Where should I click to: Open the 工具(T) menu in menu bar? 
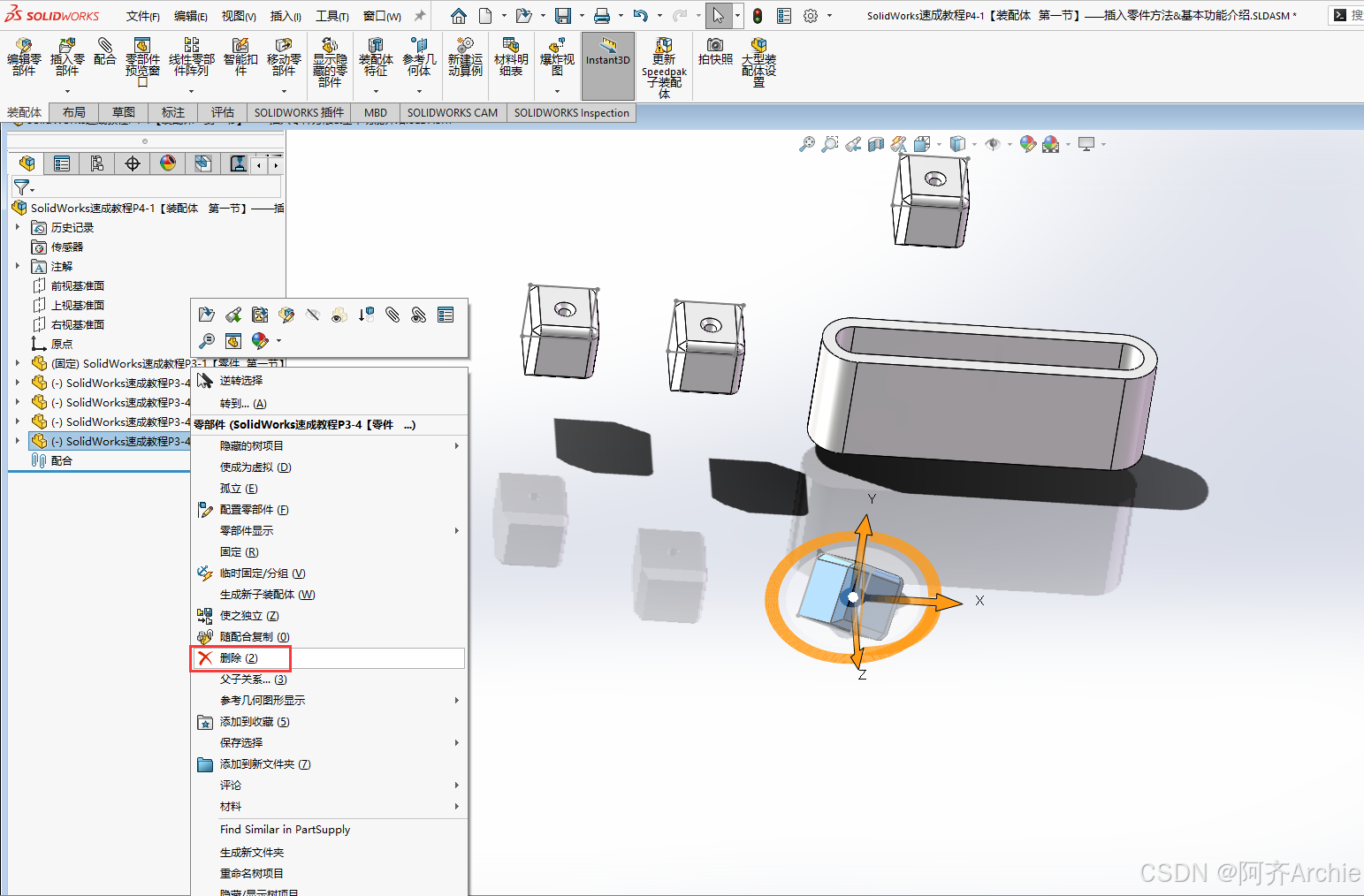[x=332, y=16]
